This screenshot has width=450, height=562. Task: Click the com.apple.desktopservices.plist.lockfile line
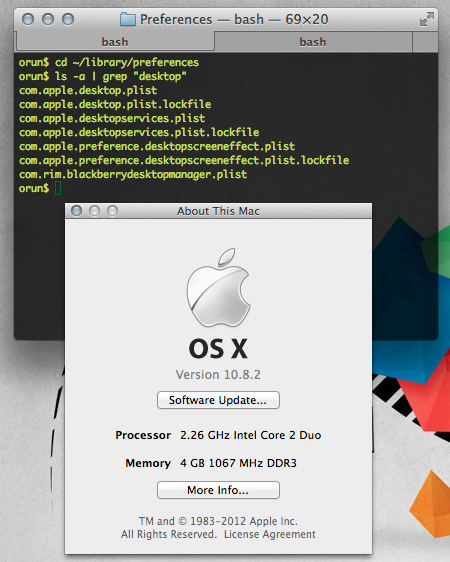coord(139,132)
